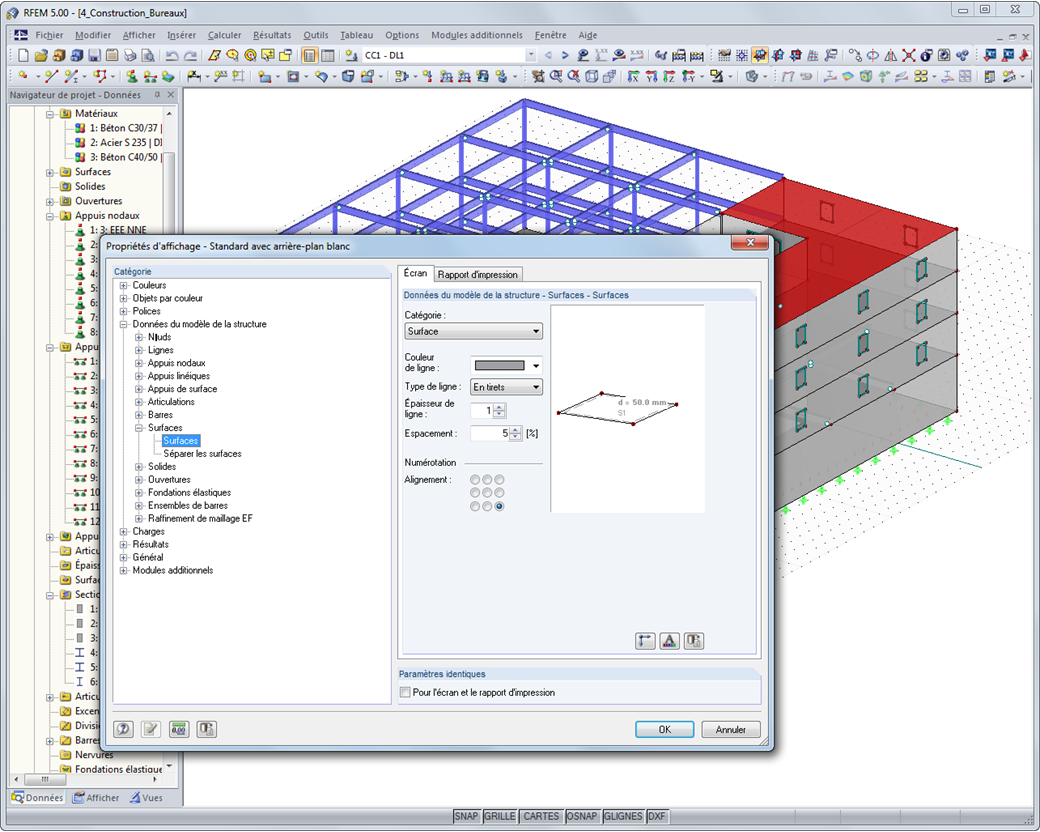Click the new line tool icon
The height and width of the screenshot is (832, 1040).
51,77
